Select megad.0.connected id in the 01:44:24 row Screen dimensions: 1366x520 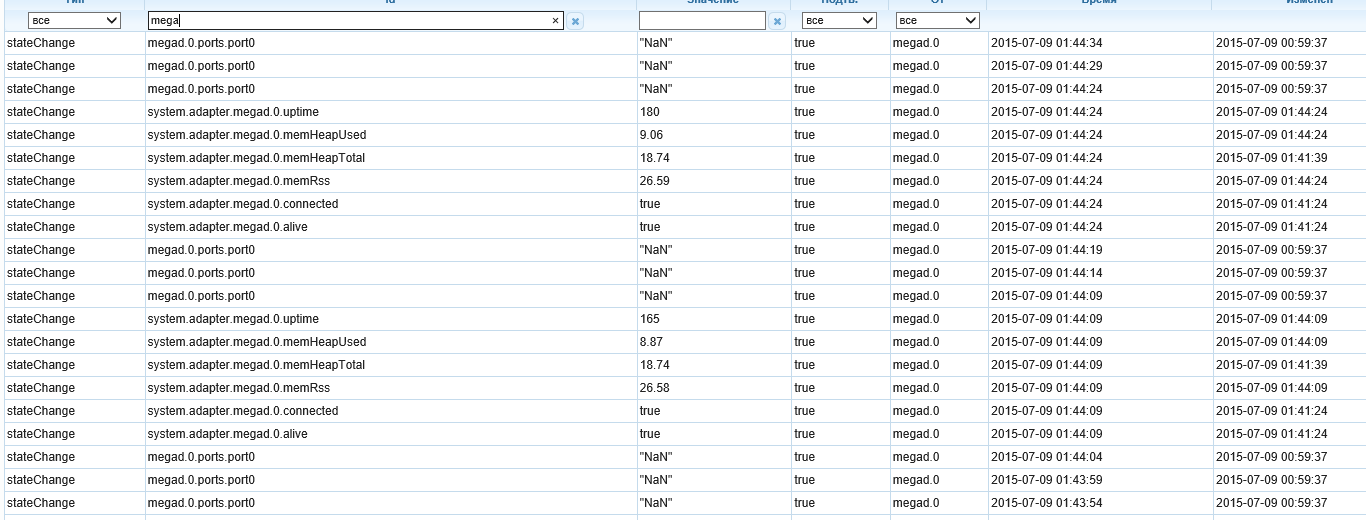click(243, 204)
